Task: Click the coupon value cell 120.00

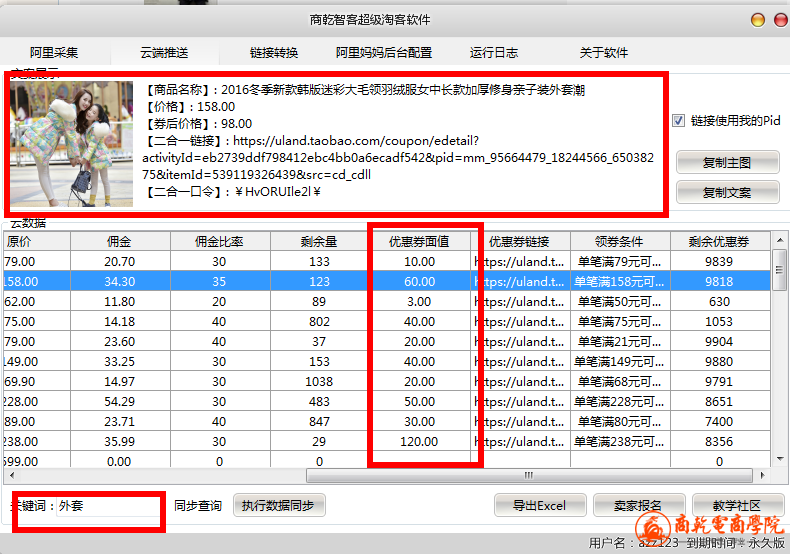Action: 419,441
